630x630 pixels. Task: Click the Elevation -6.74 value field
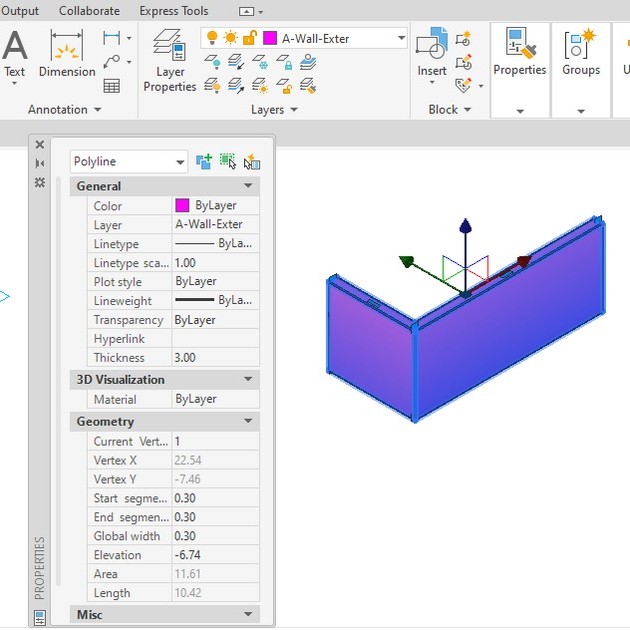(215, 555)
